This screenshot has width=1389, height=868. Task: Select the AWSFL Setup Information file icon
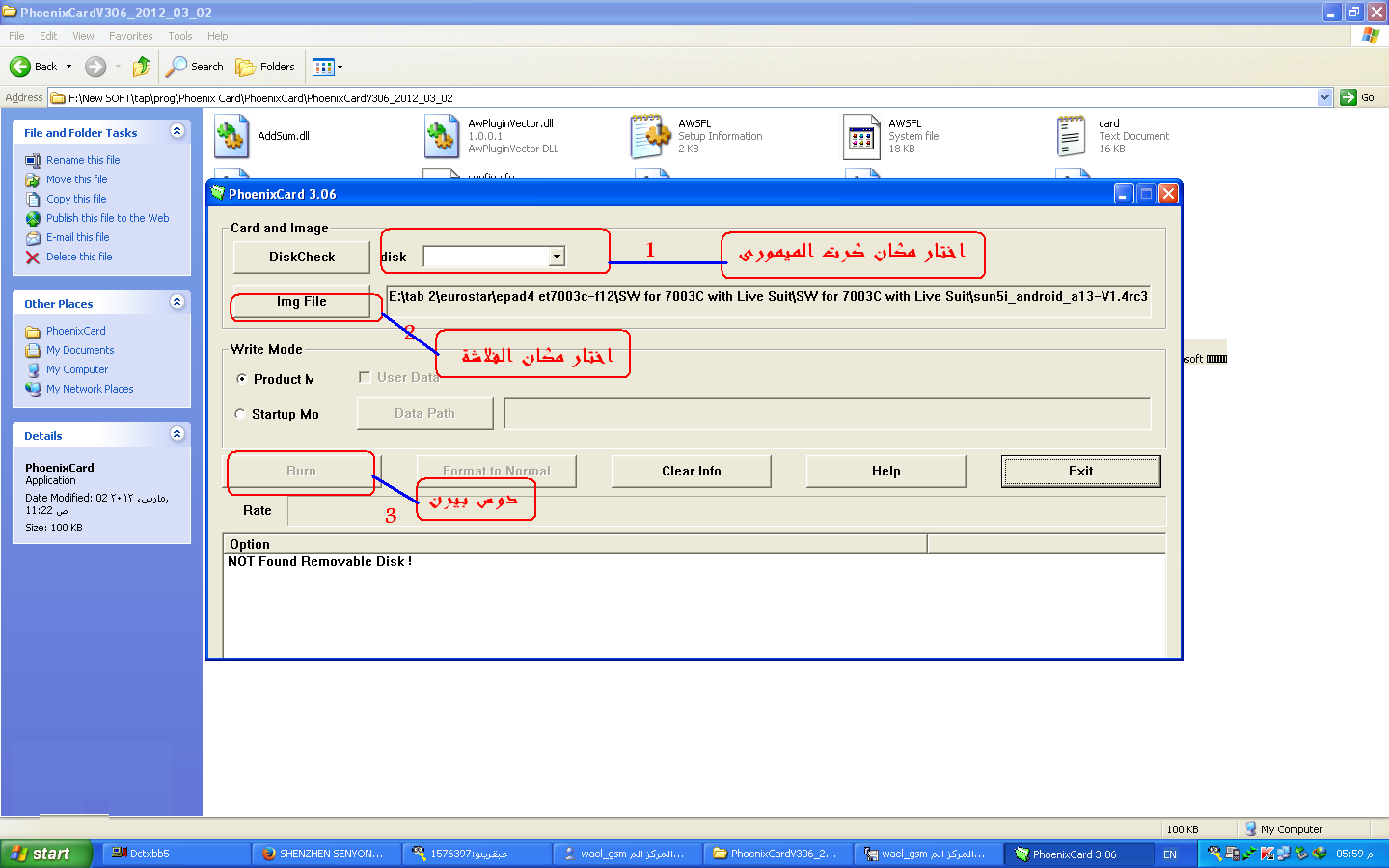coord(651,136)
